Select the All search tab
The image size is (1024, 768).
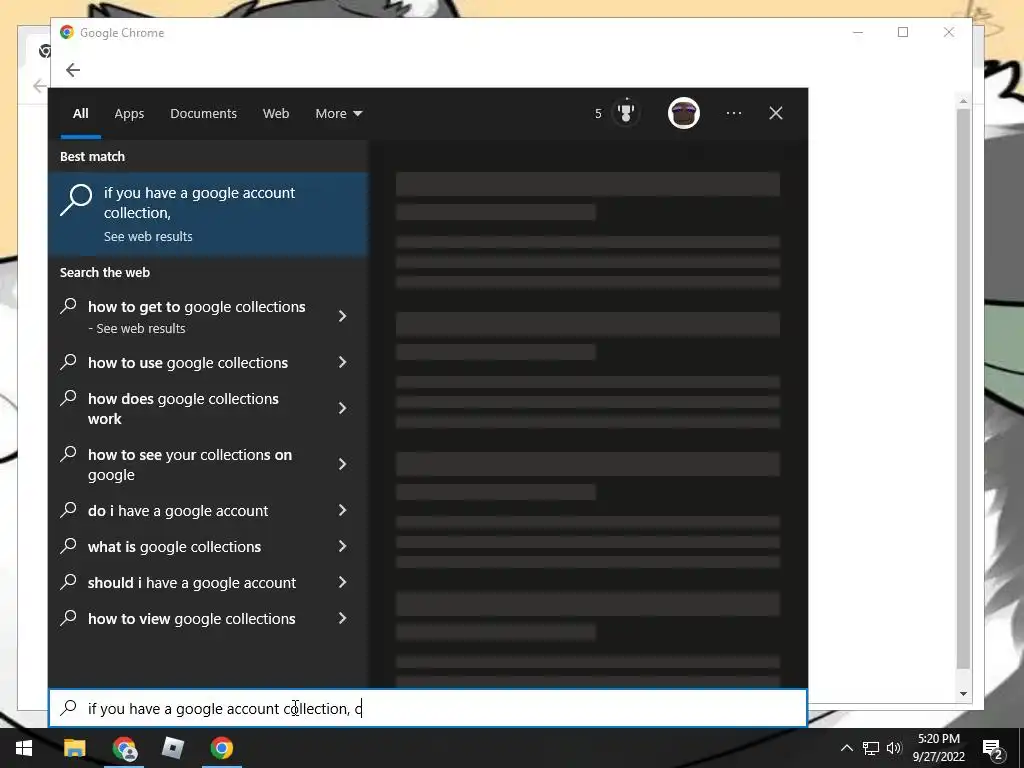80,114
